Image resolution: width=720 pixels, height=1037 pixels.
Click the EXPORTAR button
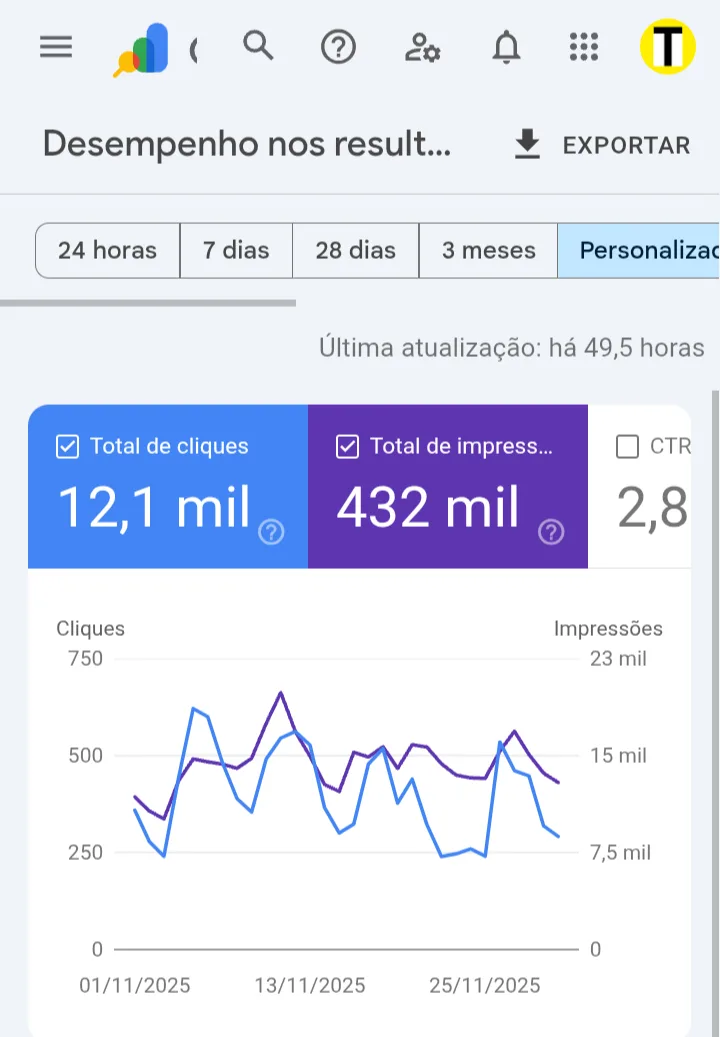602,145
